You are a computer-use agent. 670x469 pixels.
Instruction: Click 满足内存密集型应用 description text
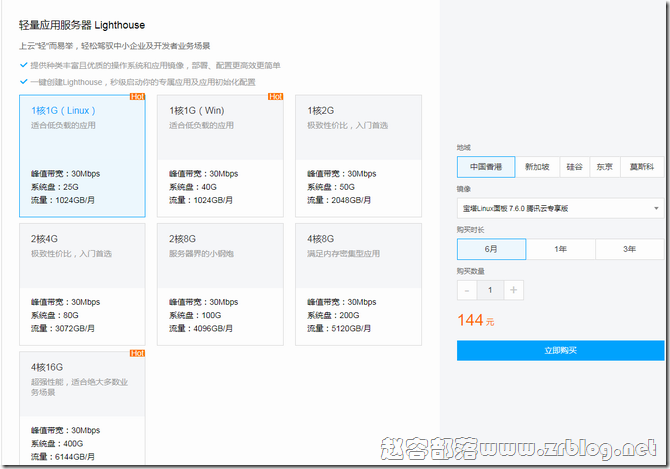(x=344, y=254)
